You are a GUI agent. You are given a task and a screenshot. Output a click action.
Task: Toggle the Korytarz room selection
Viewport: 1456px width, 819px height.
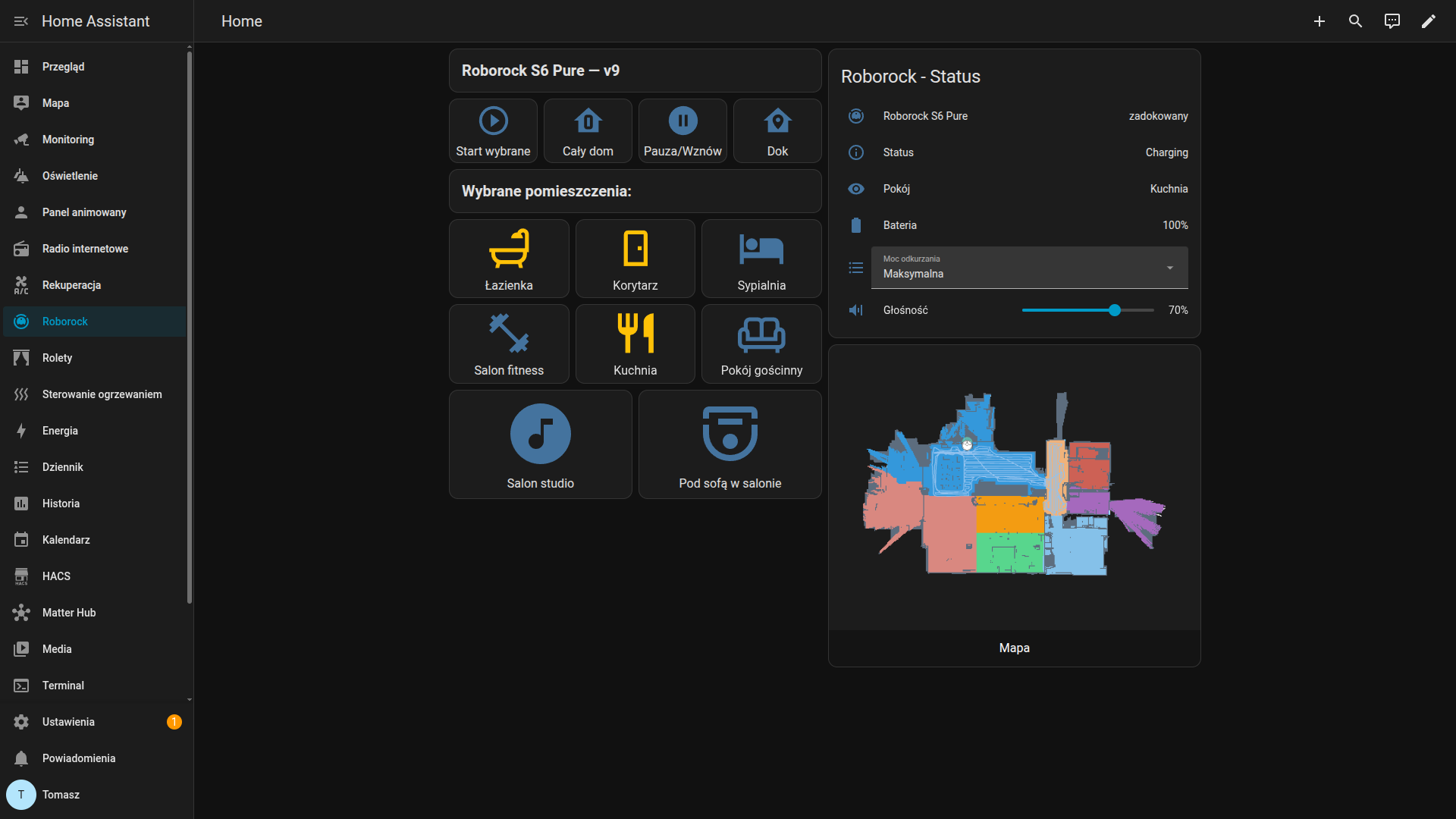(x=635, y=259)
